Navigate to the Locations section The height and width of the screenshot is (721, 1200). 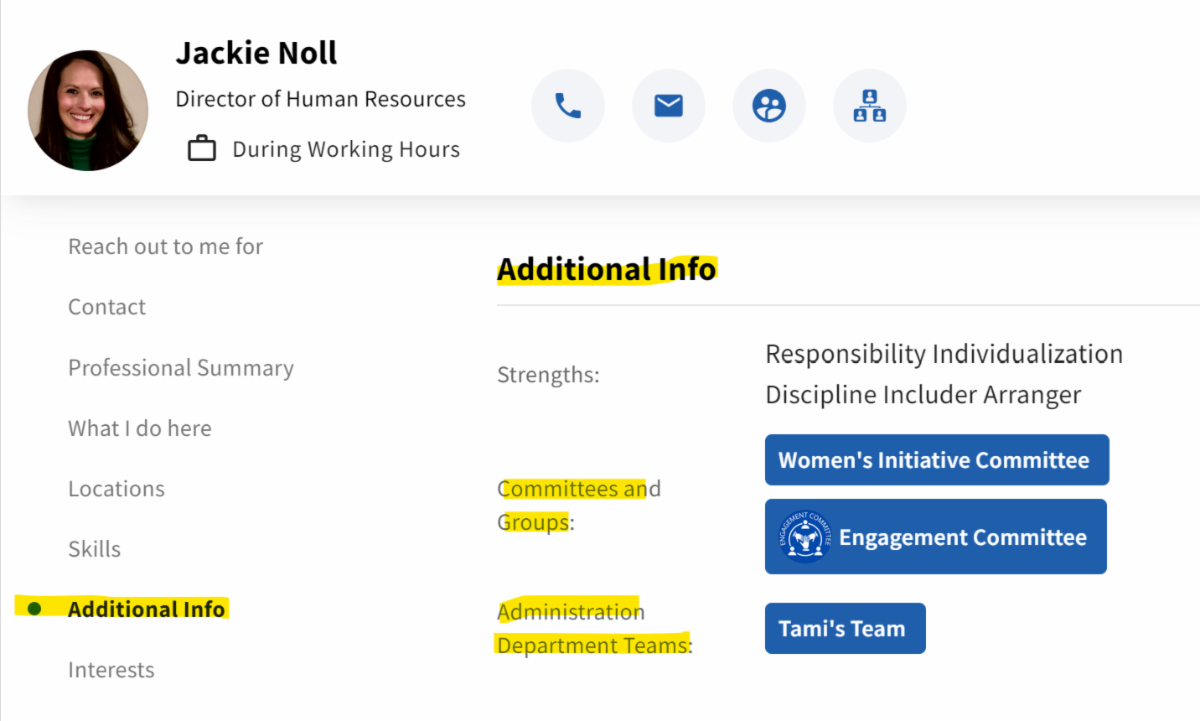click(x=116, y=489)
